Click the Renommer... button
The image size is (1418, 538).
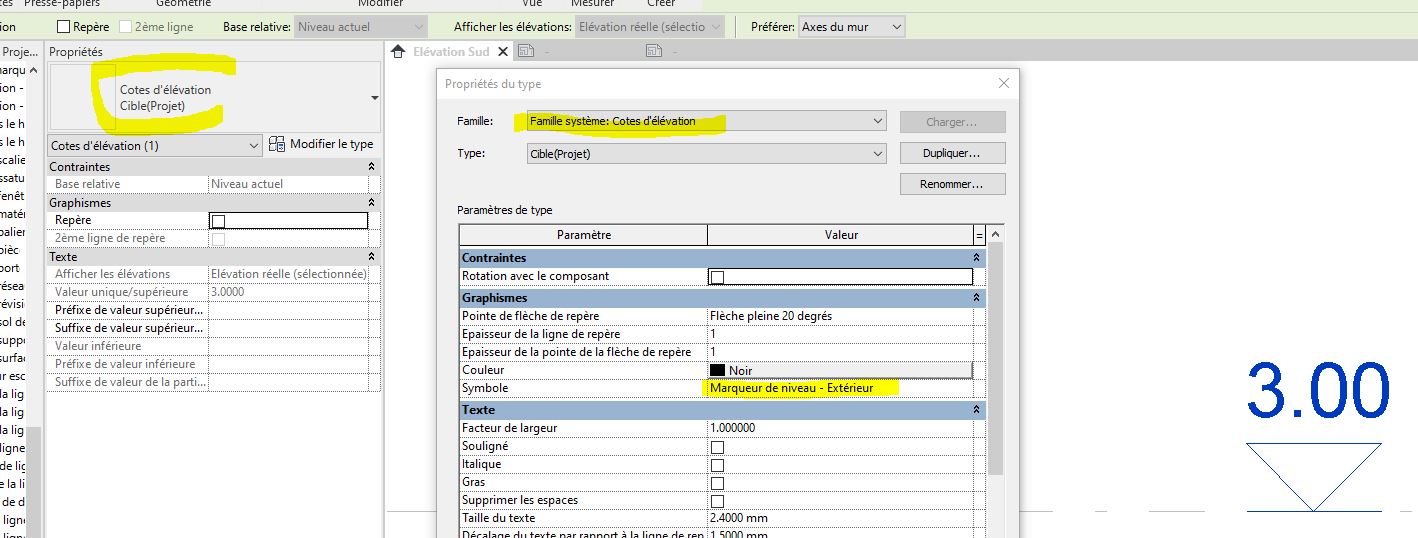(x=952, y=184)
